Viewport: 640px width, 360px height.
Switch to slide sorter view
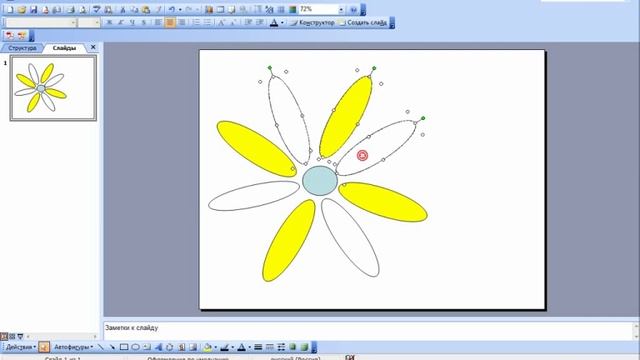pyautogui.click(x=12, y=336)
